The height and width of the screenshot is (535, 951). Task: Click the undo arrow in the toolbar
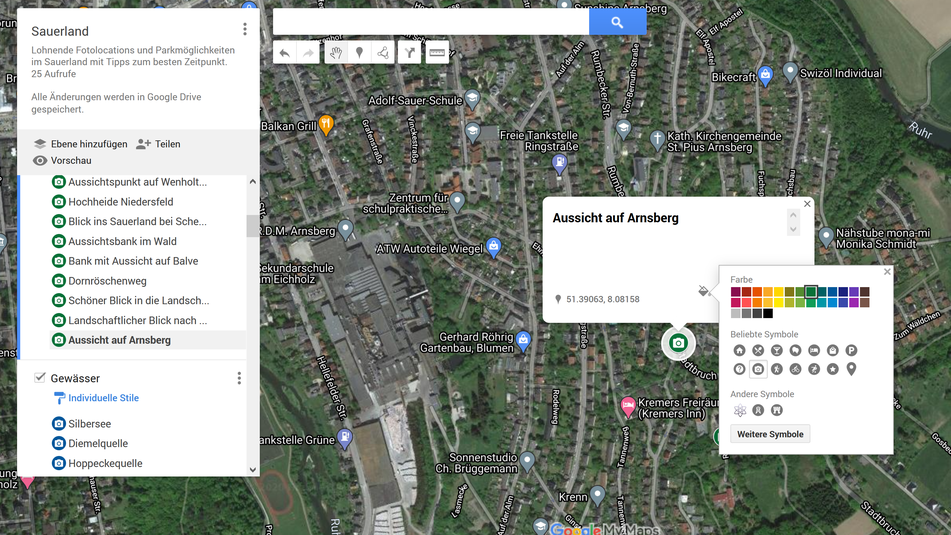coord(284,53)
